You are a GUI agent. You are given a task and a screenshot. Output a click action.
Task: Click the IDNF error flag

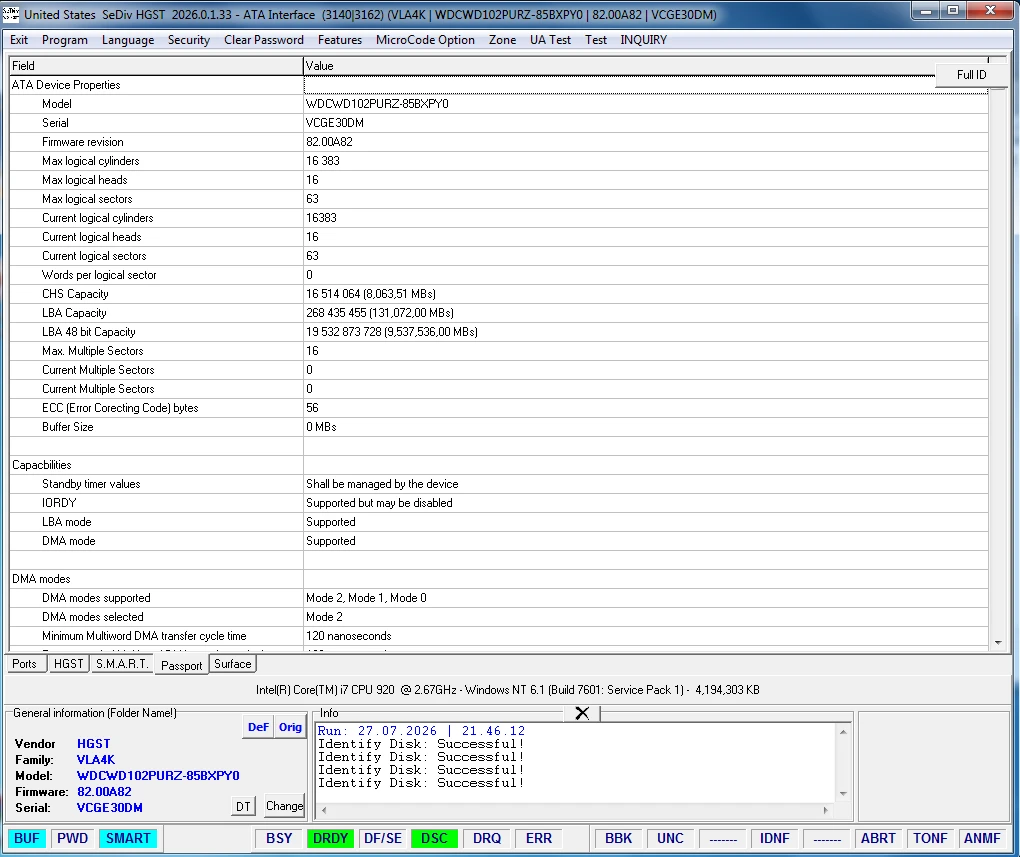tap(774, 838)
